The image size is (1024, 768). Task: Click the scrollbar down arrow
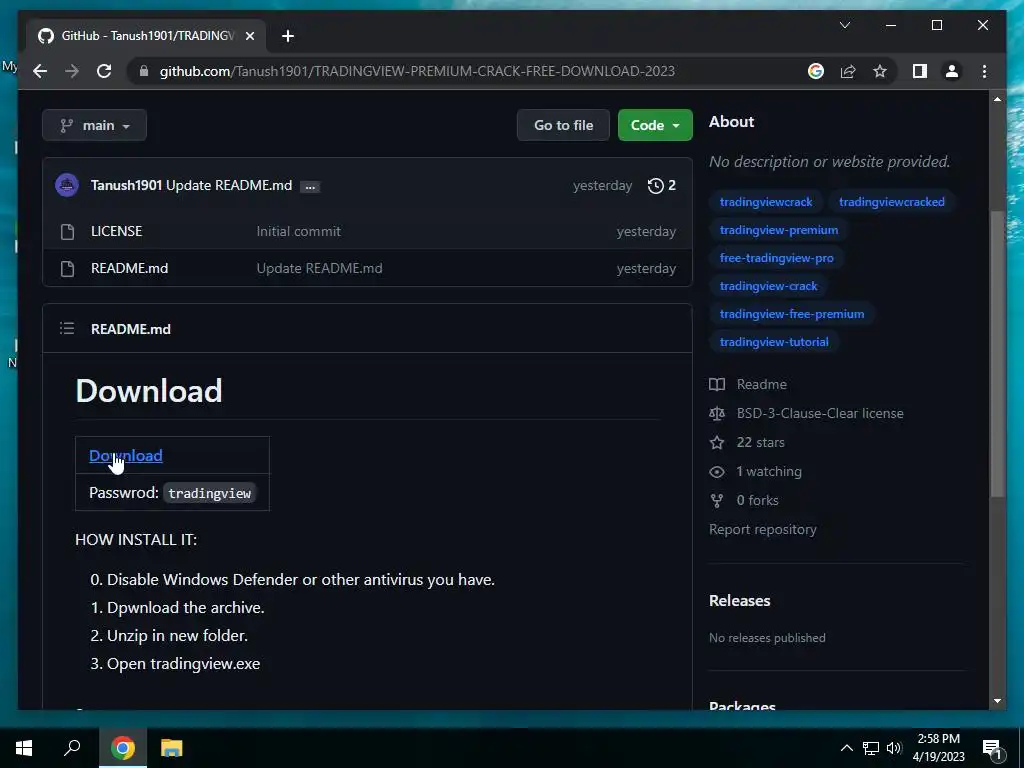997,701
